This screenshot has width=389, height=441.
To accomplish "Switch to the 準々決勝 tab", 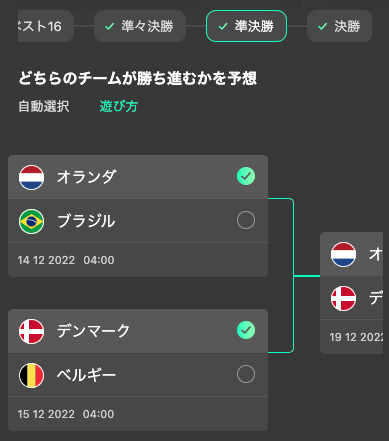I will [x=140, y=26].
